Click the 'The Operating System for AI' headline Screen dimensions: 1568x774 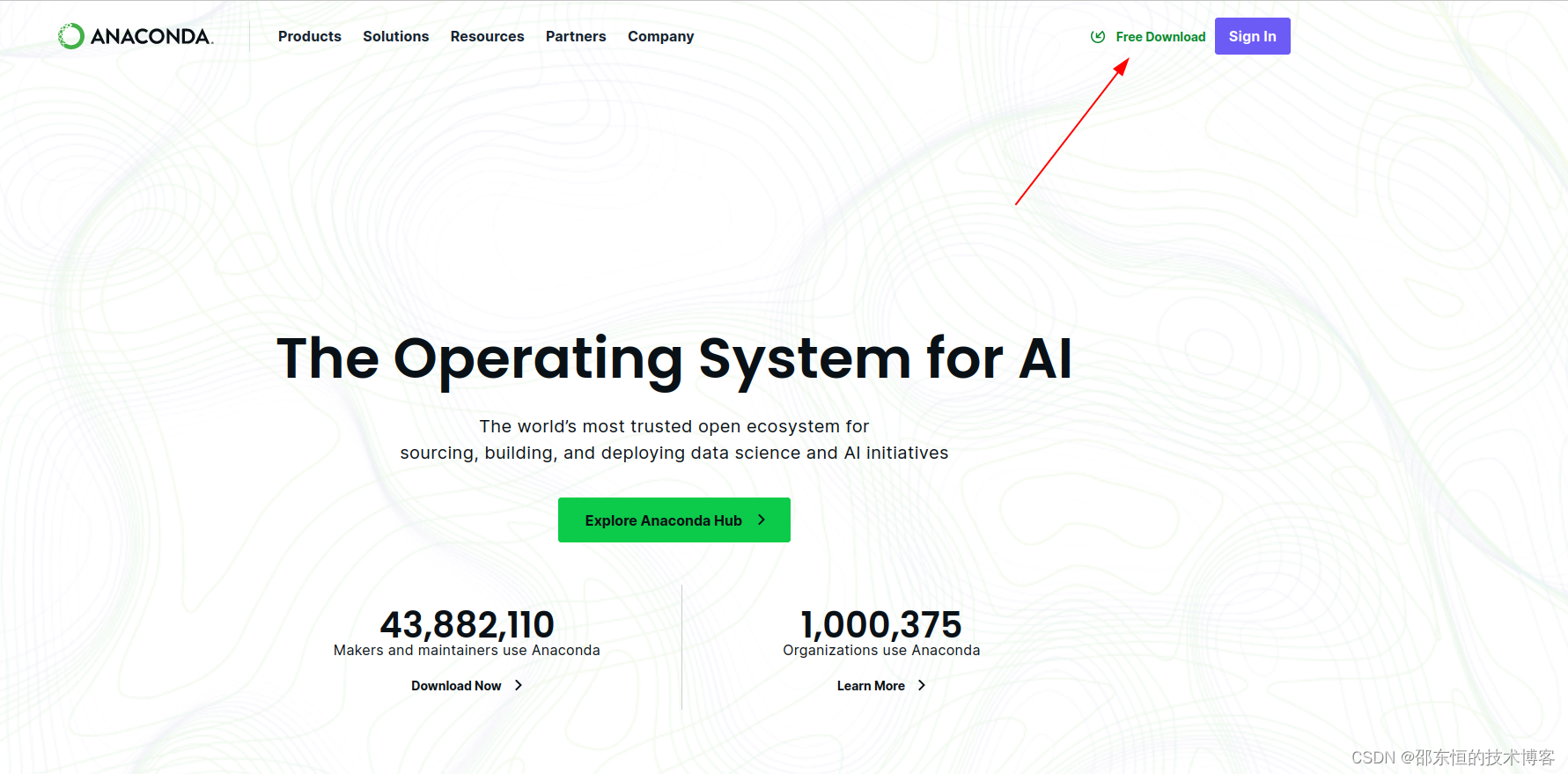coord(674,359)
